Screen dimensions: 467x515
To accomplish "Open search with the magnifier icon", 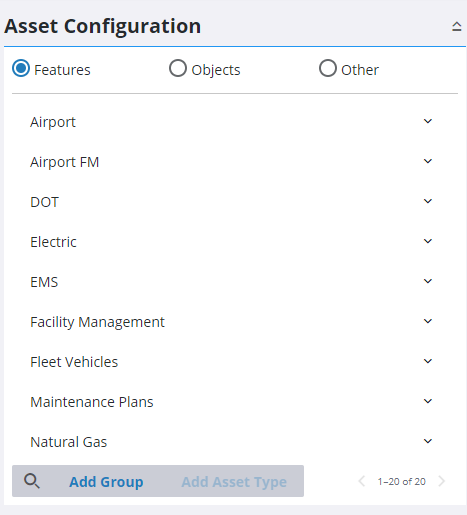I will (x=32, y=481).
